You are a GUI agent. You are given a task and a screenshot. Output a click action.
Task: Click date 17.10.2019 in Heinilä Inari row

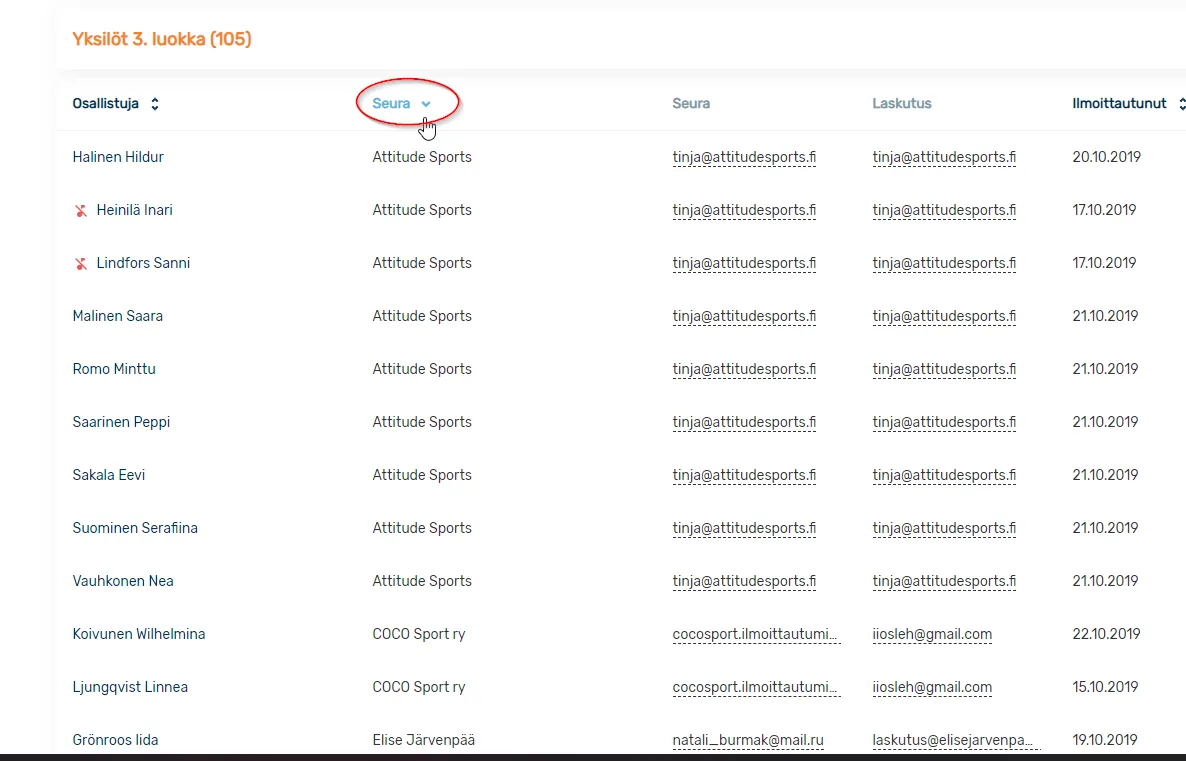pyautogui.click(x=1104, y=210)
